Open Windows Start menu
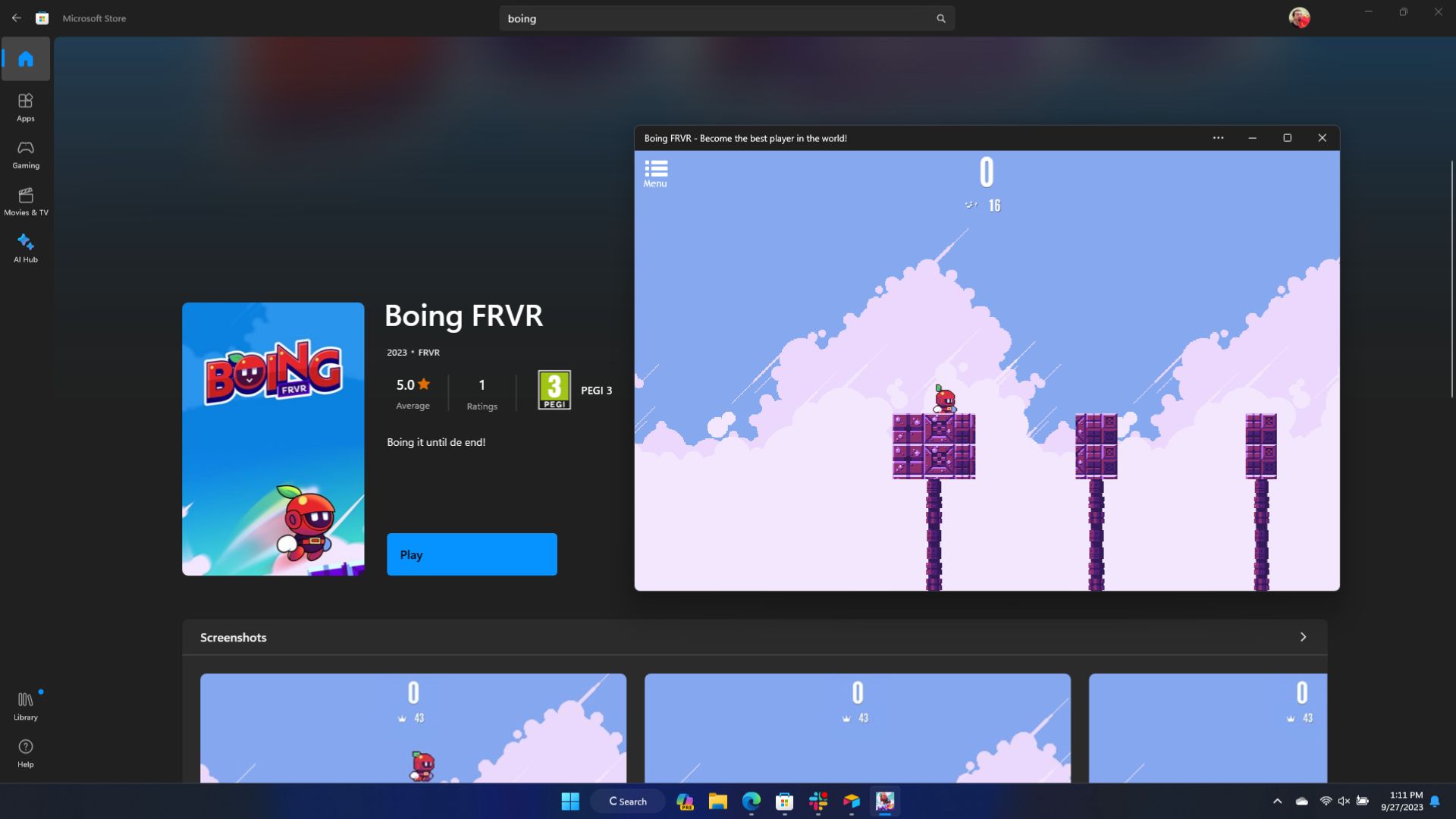Image resolution: width=1456 pixels, height=819 pixels. (x=570, y=802)
